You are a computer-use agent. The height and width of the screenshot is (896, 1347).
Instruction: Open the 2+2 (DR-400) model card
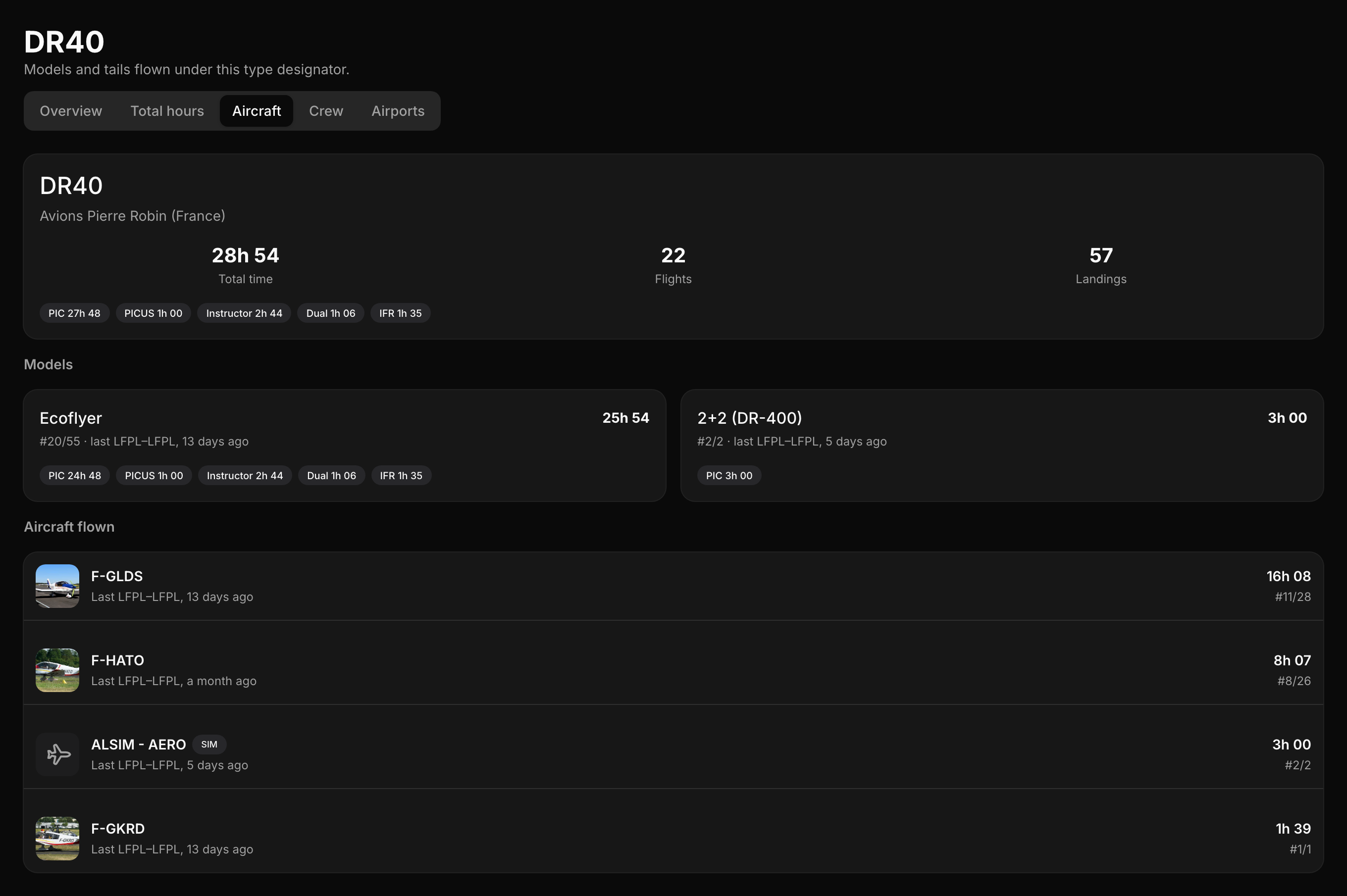pyautogui.click(x=1002, y=446)
